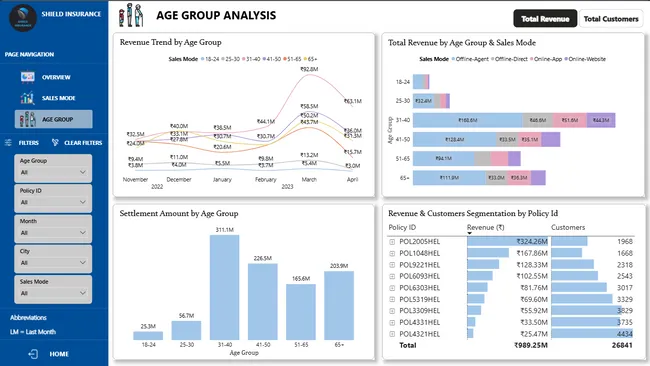650x366 pixels.
Task: Sort table by Customers header
Action: coord(568,227)
